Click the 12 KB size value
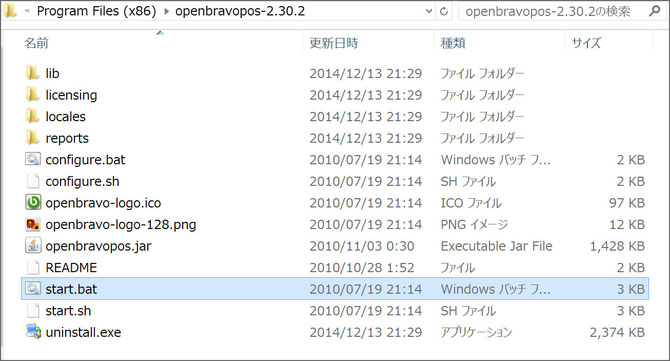 click(627, 225)
